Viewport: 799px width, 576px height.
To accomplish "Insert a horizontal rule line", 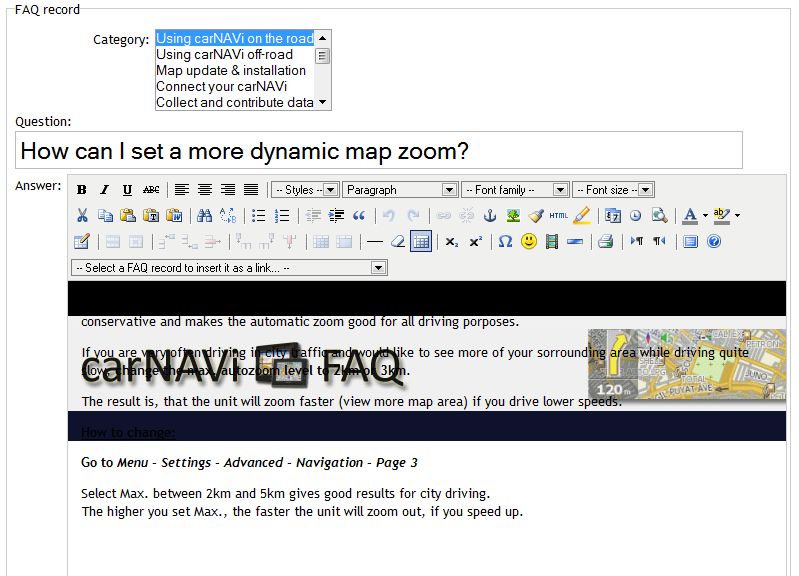I will pyautogui.click(x=375, y=242).
